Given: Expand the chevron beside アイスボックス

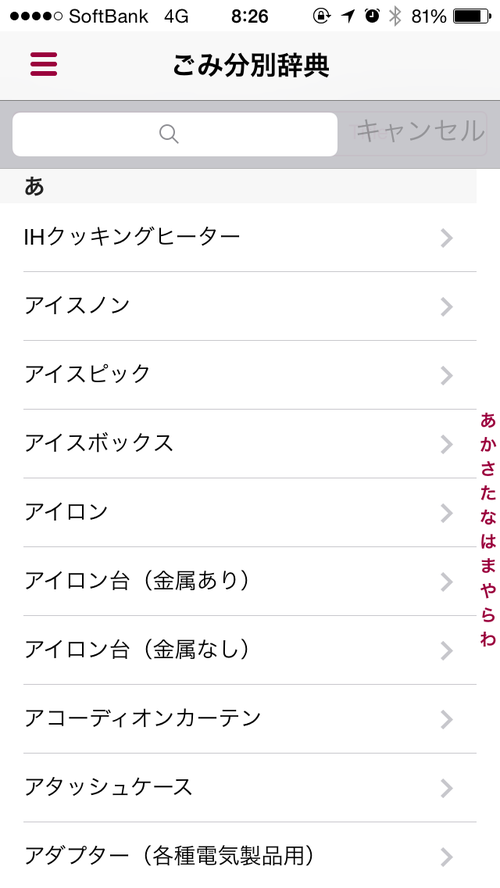Looking at the screenshot, I should (x=447, y=444).
